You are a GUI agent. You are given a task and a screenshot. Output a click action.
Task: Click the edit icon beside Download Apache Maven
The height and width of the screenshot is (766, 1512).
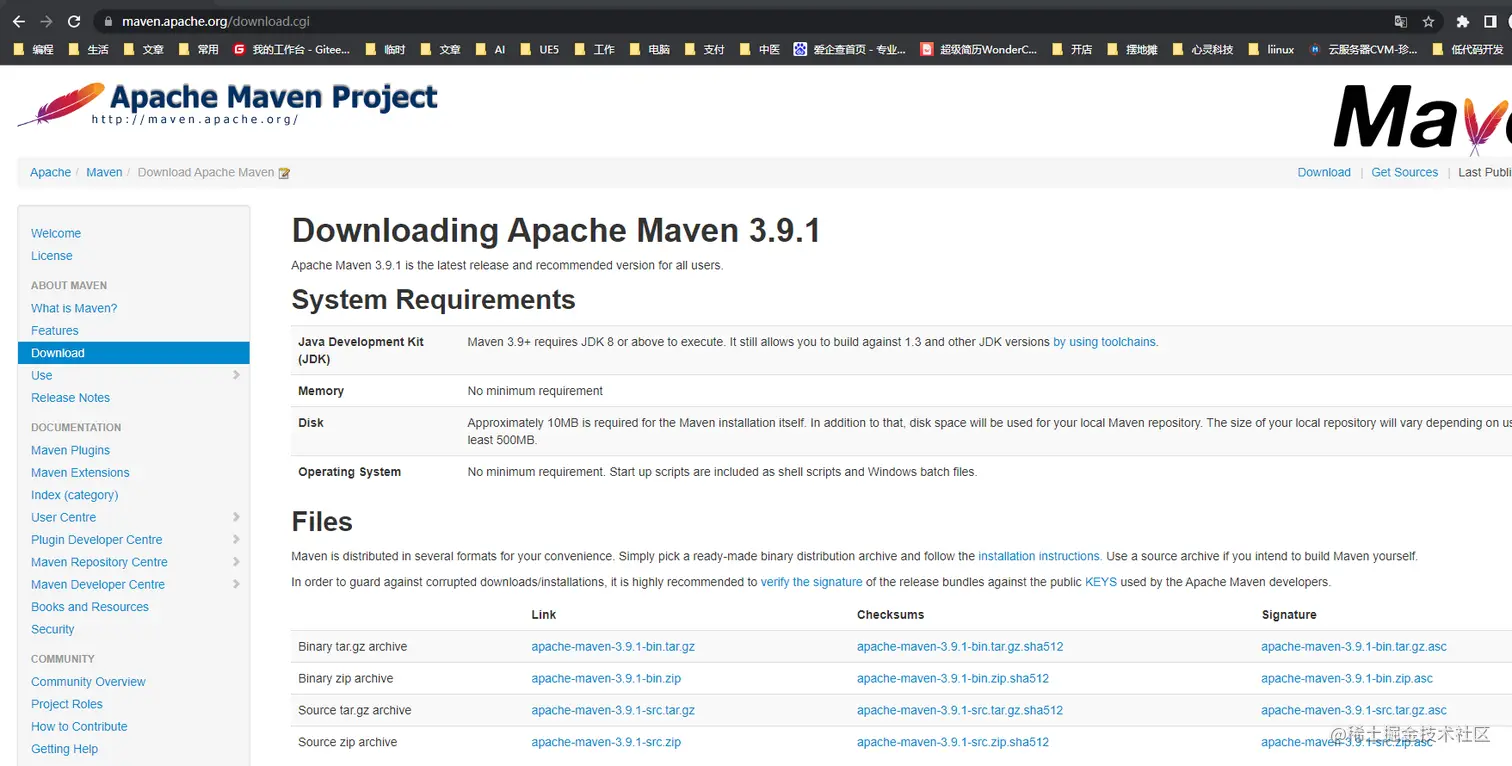tap(284, 173)
